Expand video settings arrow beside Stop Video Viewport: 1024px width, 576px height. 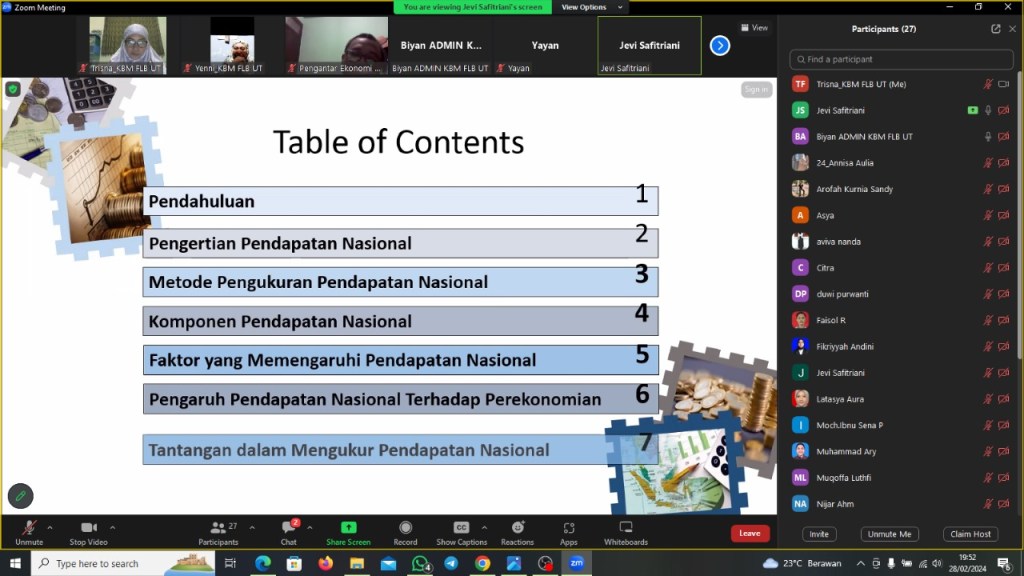click(x=112, y=527)
